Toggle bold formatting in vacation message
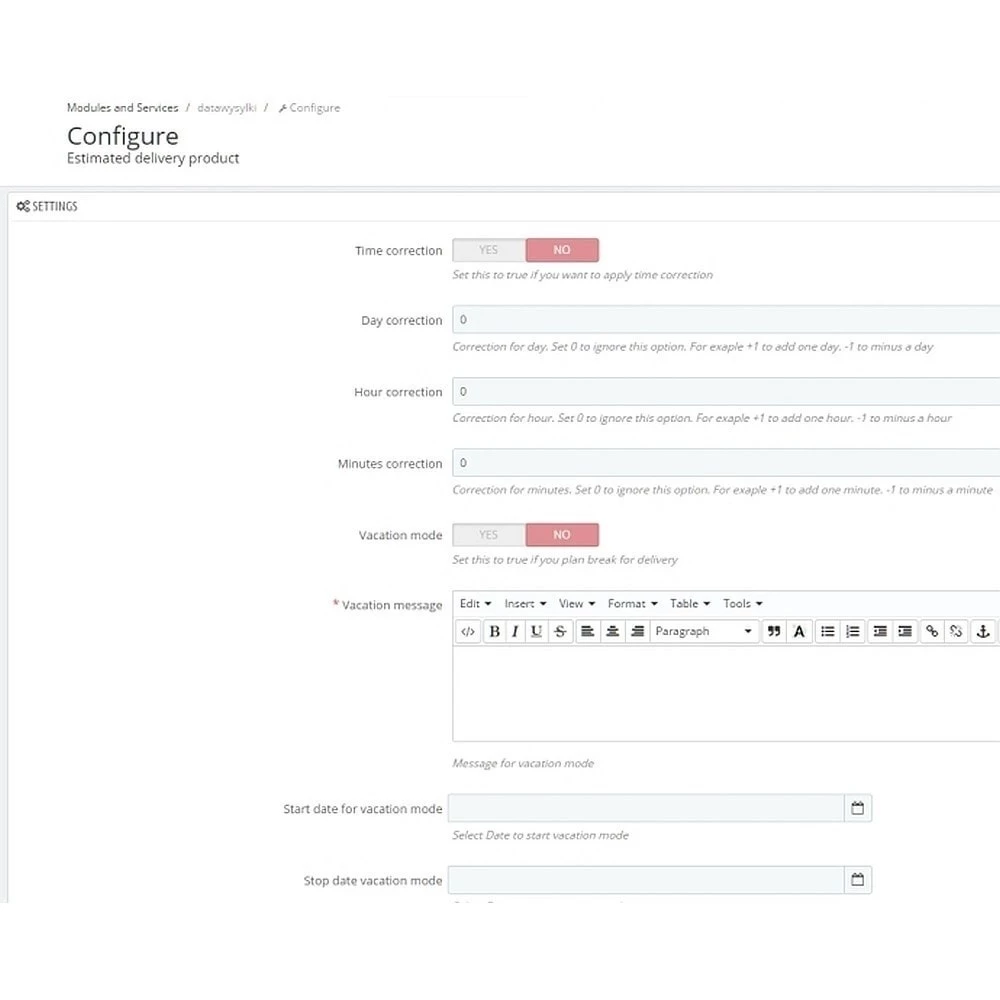Viewport: 1000px width, 1000px height. pos(494,631)
